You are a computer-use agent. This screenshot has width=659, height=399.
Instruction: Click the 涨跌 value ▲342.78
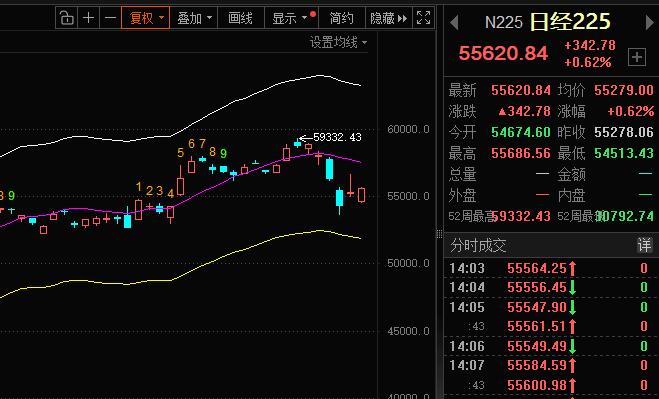click(x=524, y=111)
